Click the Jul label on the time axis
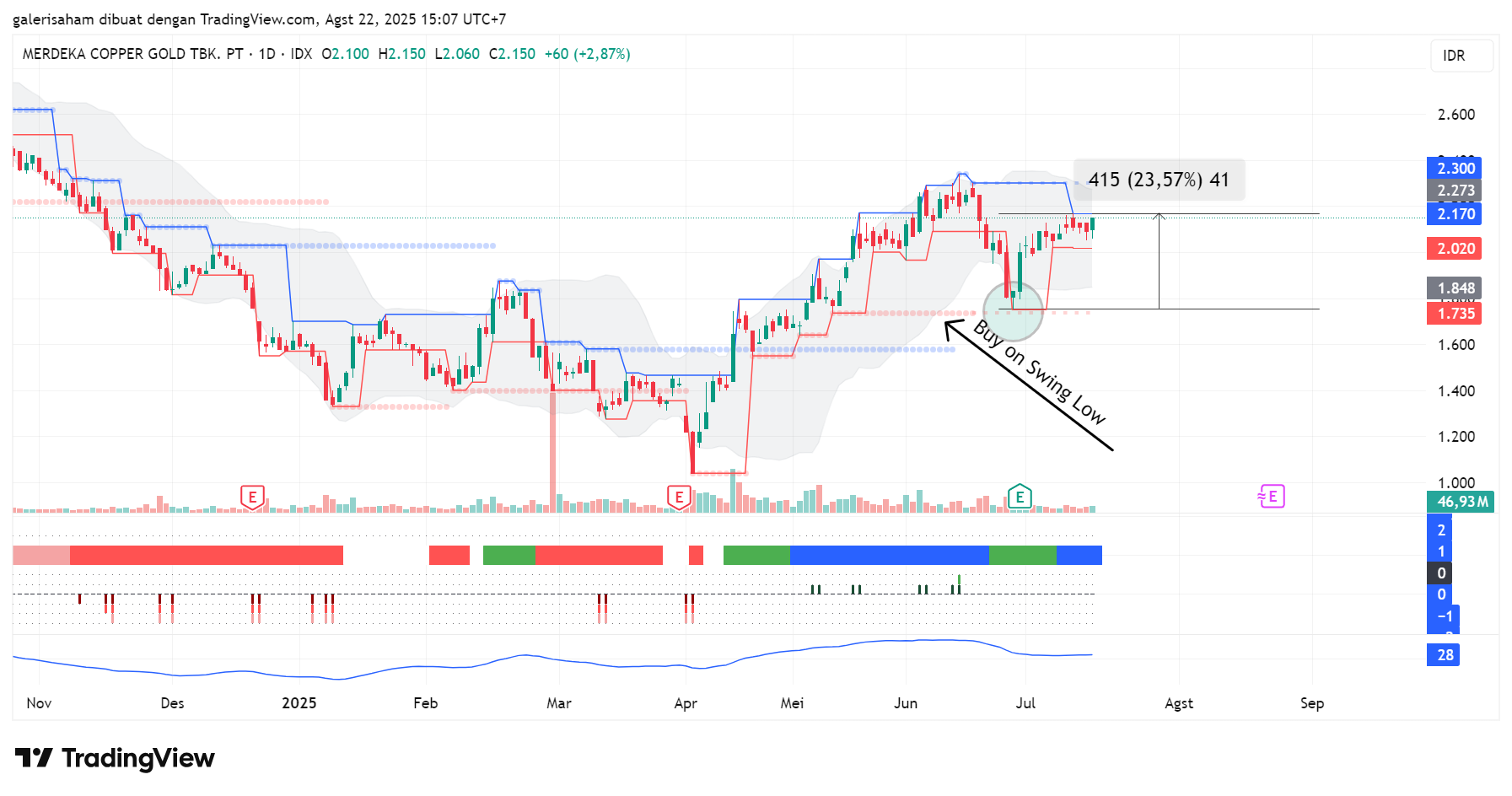The width and height of the screenshot is (1512, 796). click(1025, 703)
